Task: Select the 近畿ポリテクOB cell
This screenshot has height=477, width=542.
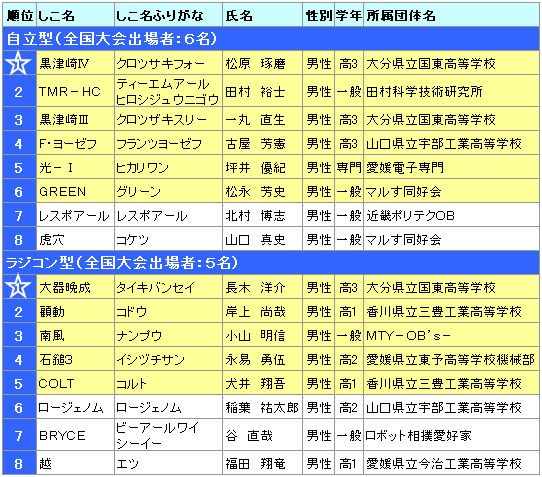Action: (451, 215)
